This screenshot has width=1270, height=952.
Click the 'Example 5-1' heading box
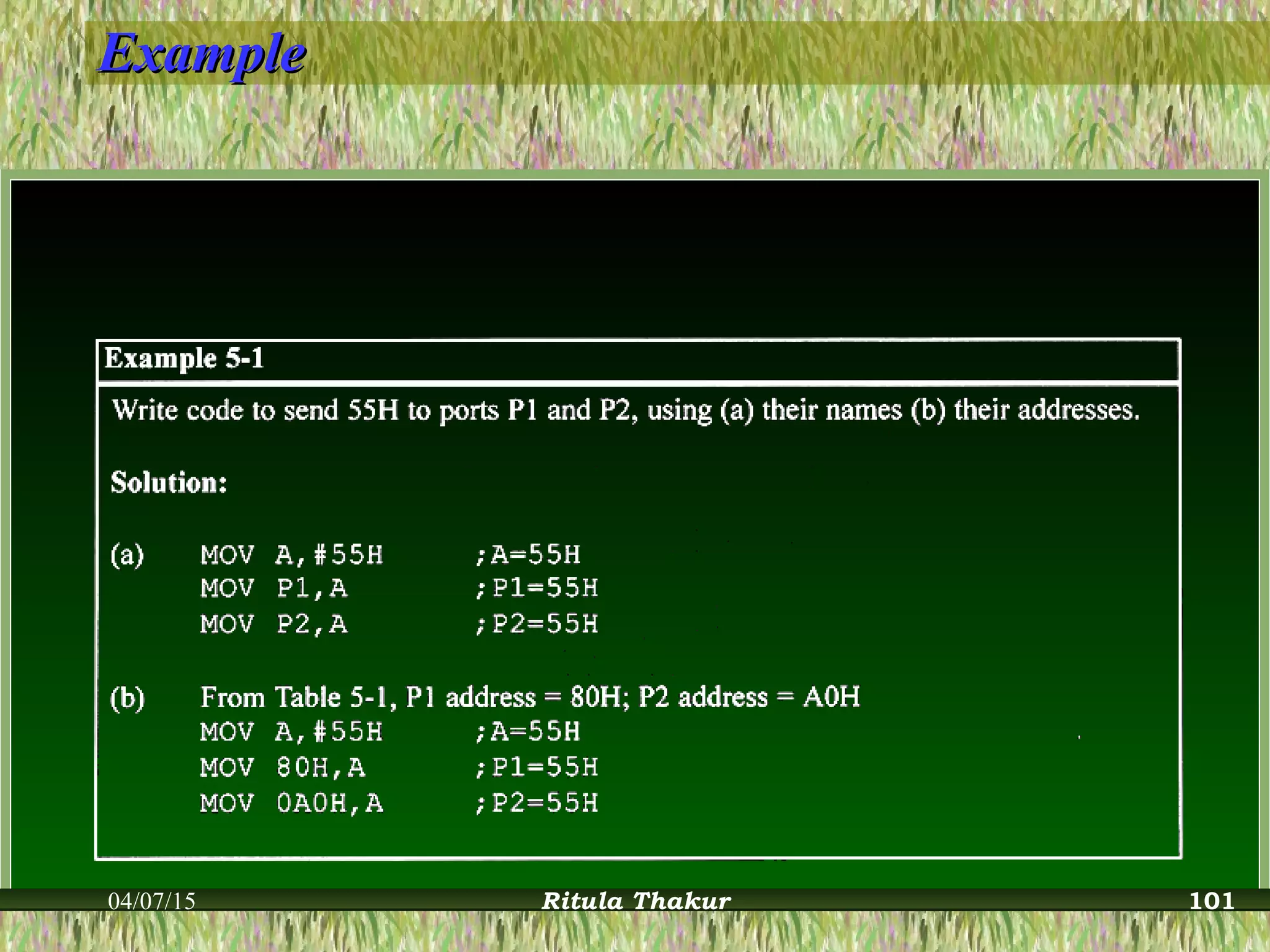pyautogui.click(x=185, y=359)
